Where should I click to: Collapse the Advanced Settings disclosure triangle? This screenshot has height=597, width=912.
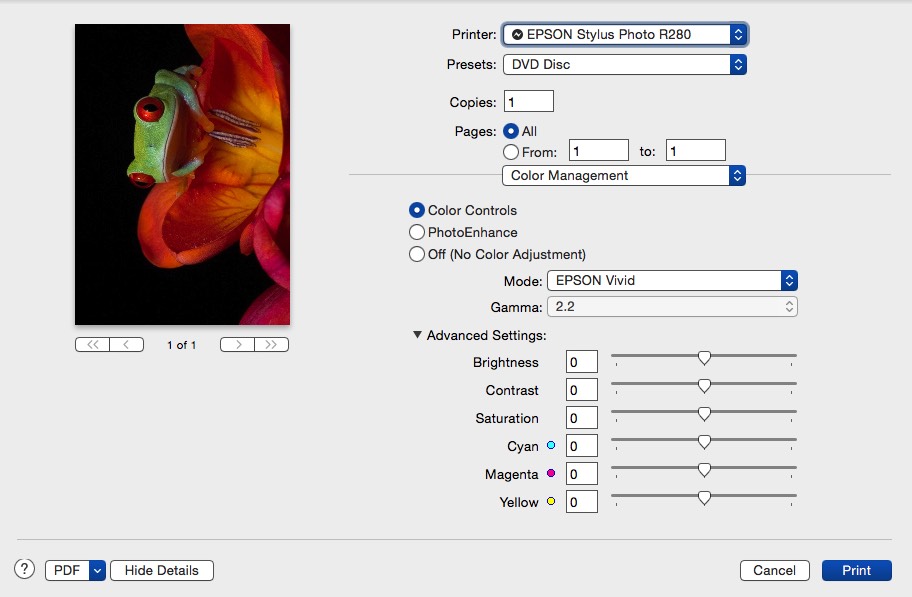coord(417,336)
